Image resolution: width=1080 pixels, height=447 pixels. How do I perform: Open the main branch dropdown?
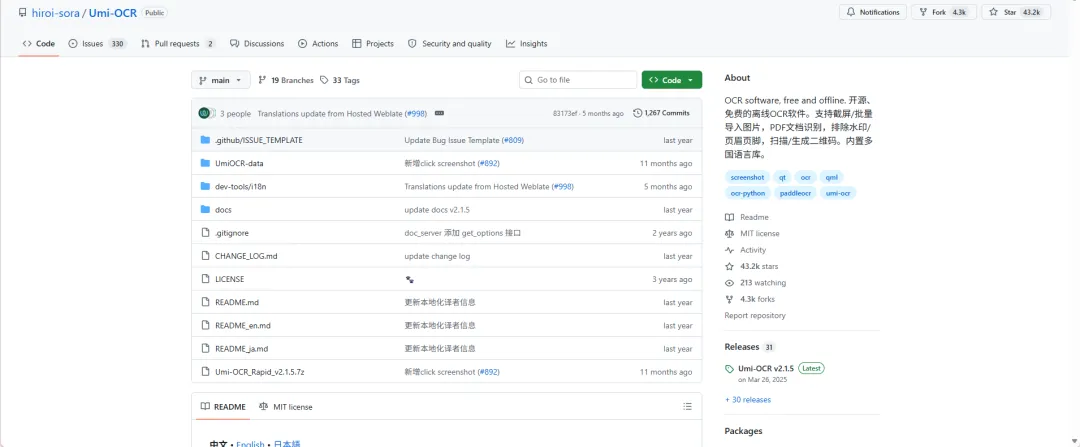220,80
